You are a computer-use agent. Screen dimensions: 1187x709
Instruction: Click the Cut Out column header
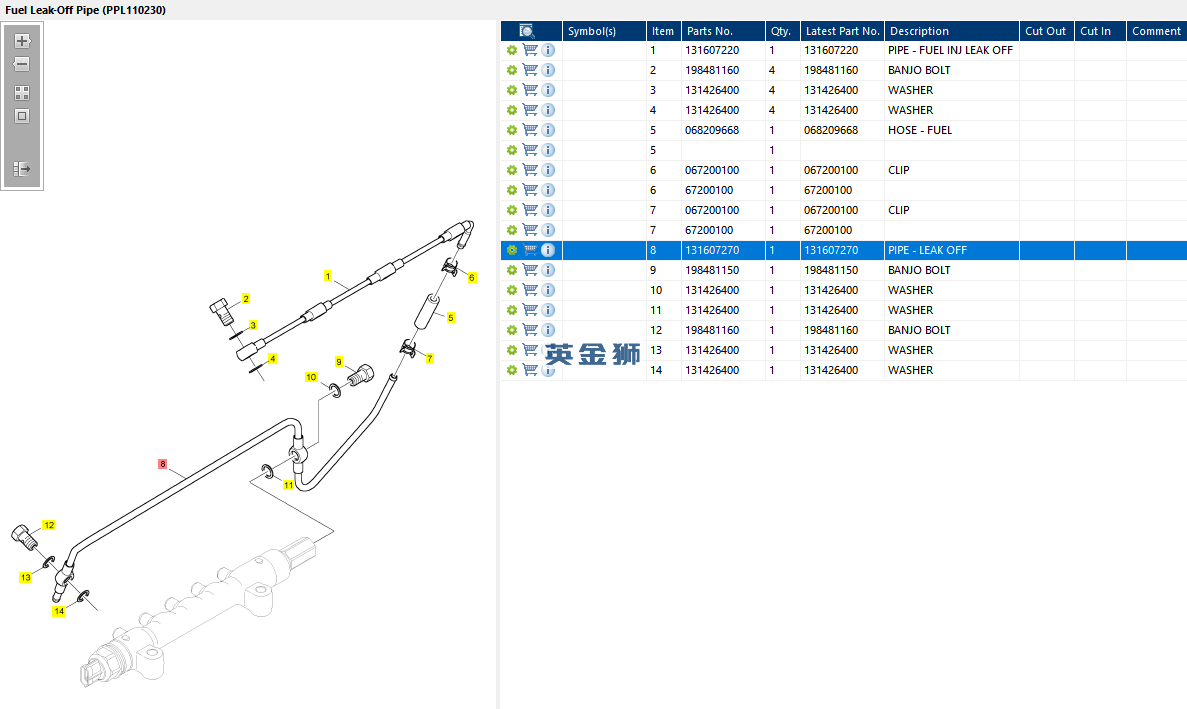[x=1046, y=31]
